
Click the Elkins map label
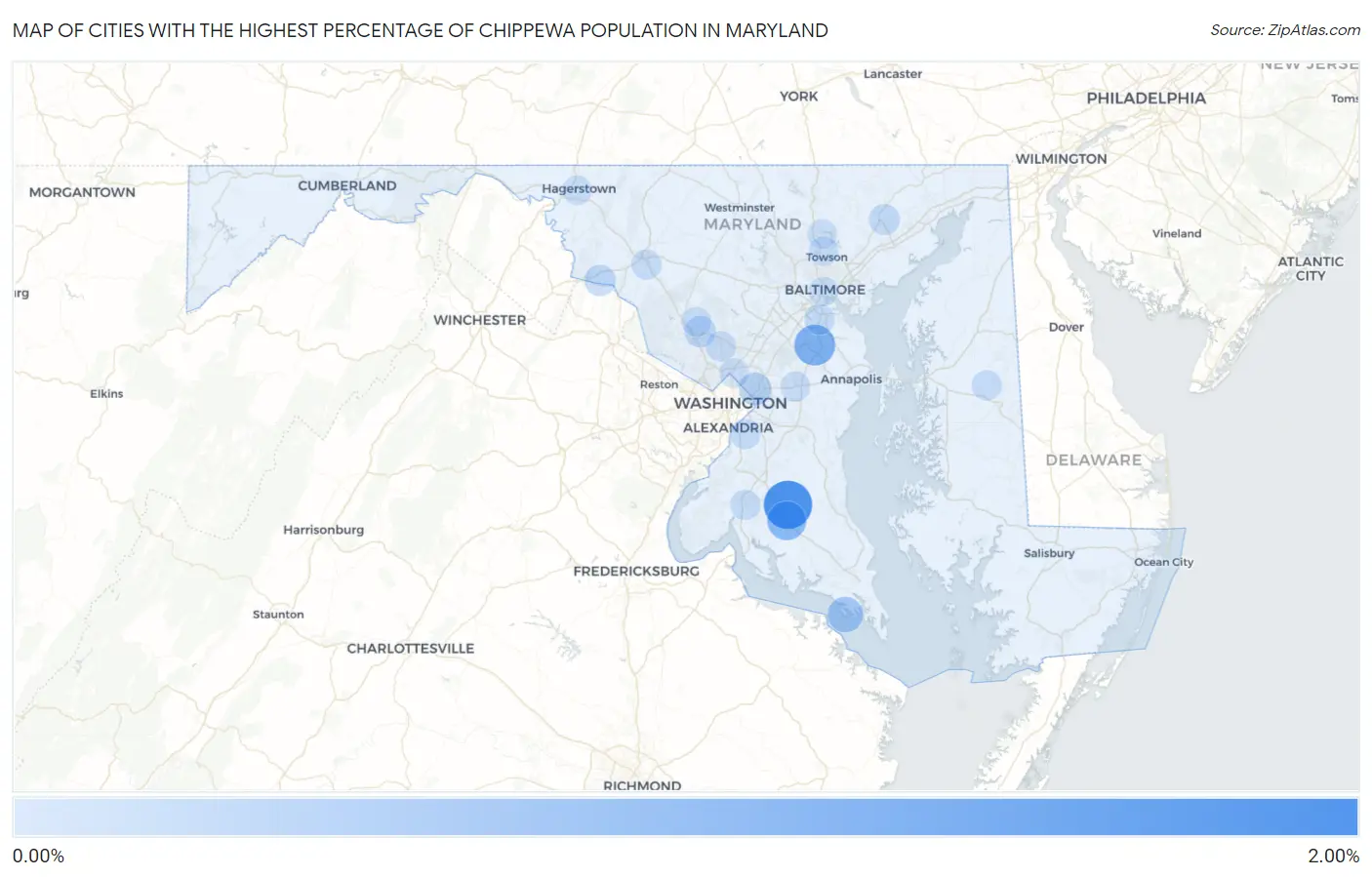point(106,394)
